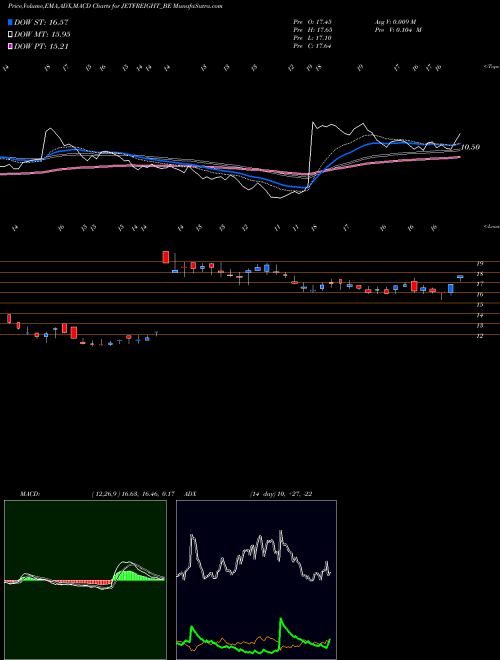Click the 'MACD:' panel heading
The image size is (500, 660).
point(30,494)
